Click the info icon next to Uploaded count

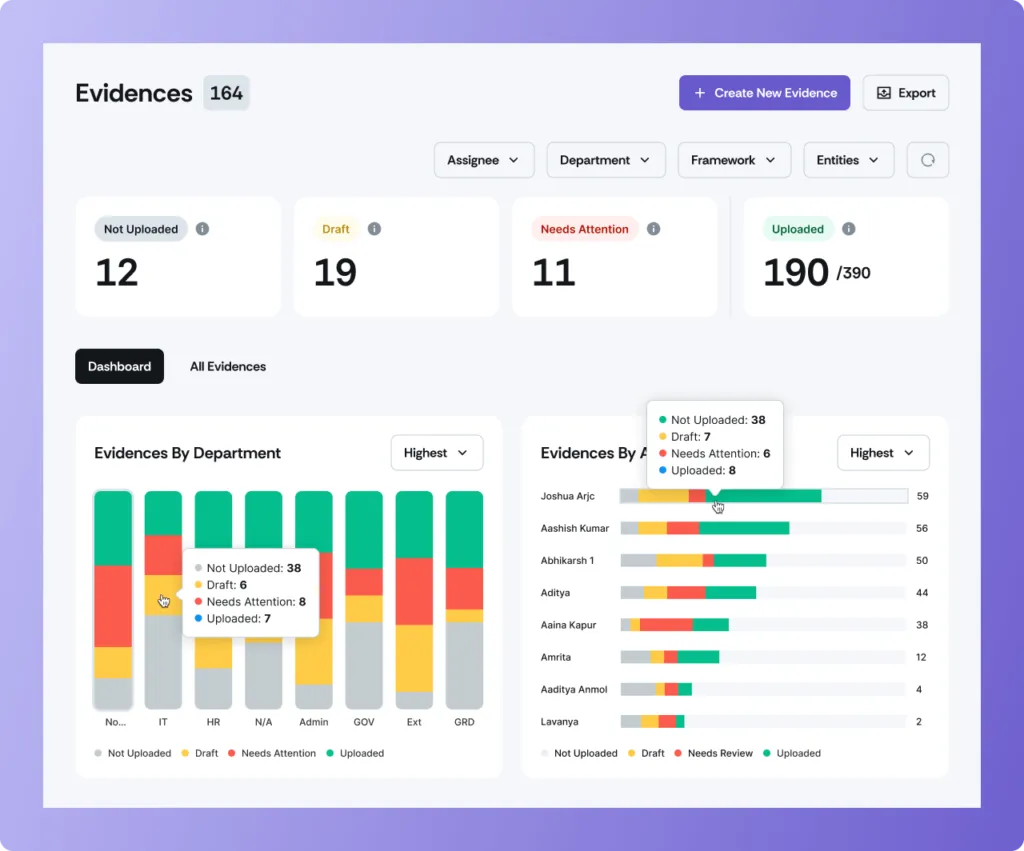click(x=851, y=229)
